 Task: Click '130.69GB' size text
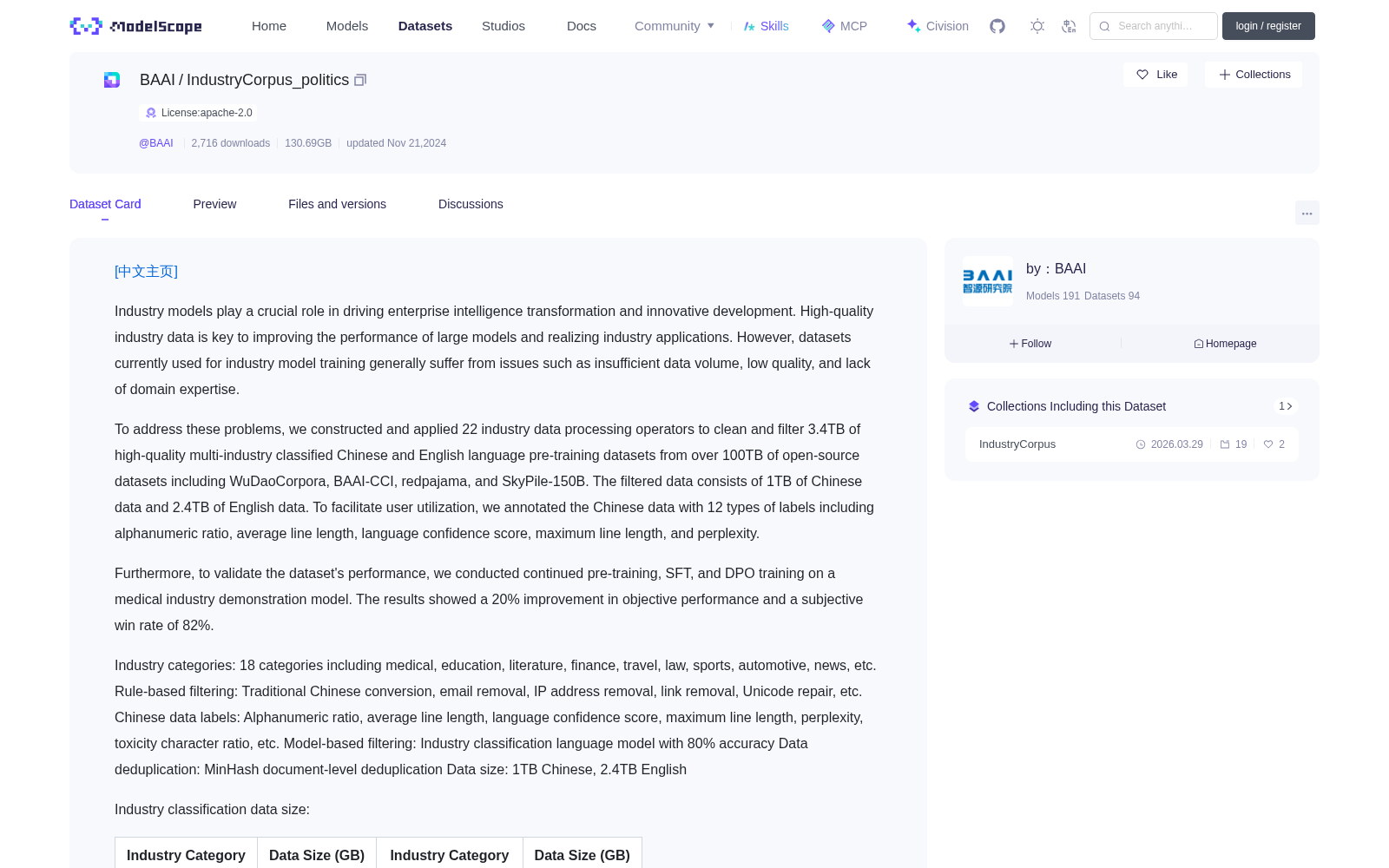click(x=308, y=143)
